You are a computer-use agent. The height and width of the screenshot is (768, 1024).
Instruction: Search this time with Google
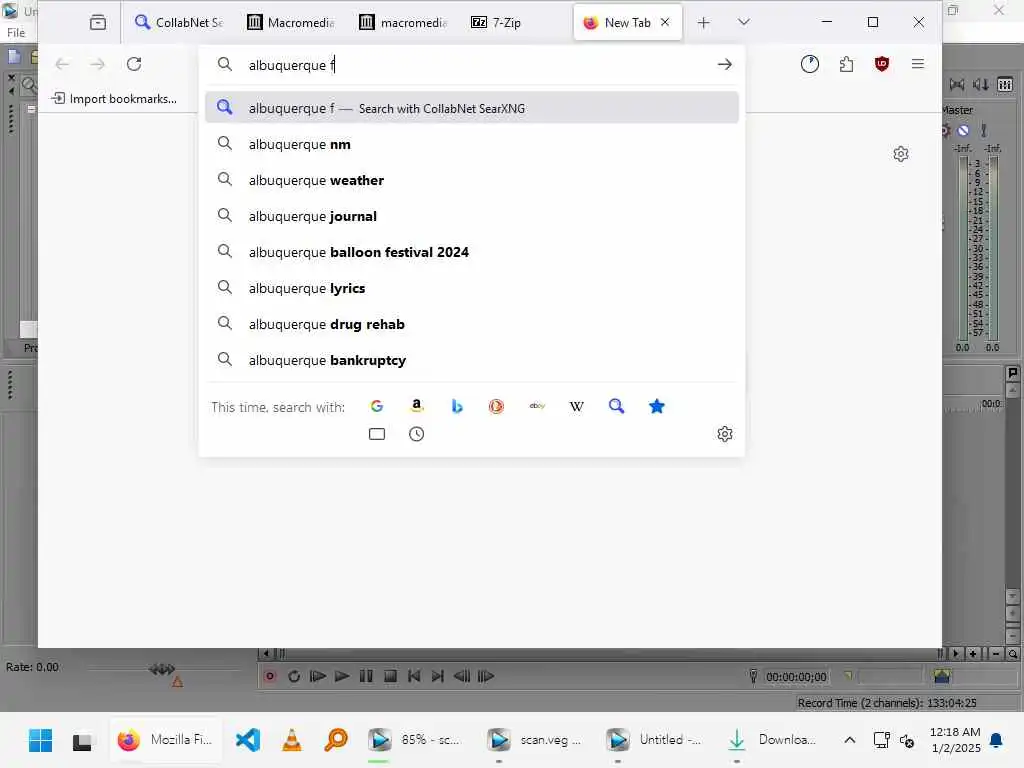click(377, 406)
